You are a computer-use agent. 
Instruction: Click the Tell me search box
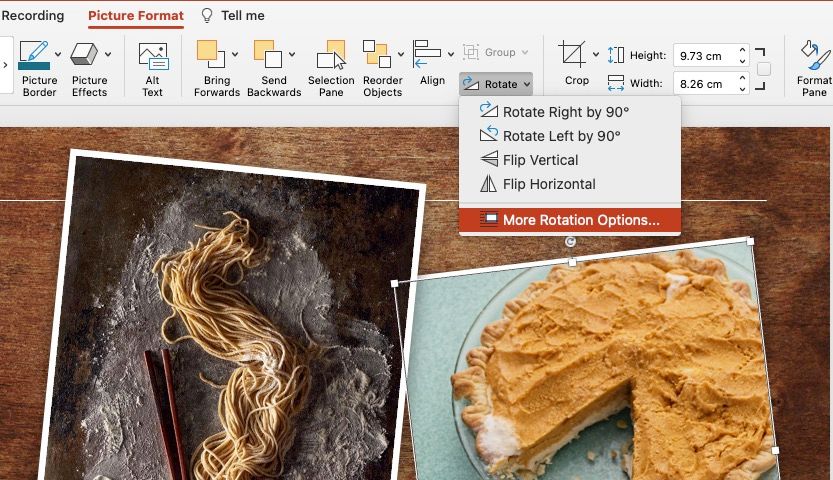(243, 15)
